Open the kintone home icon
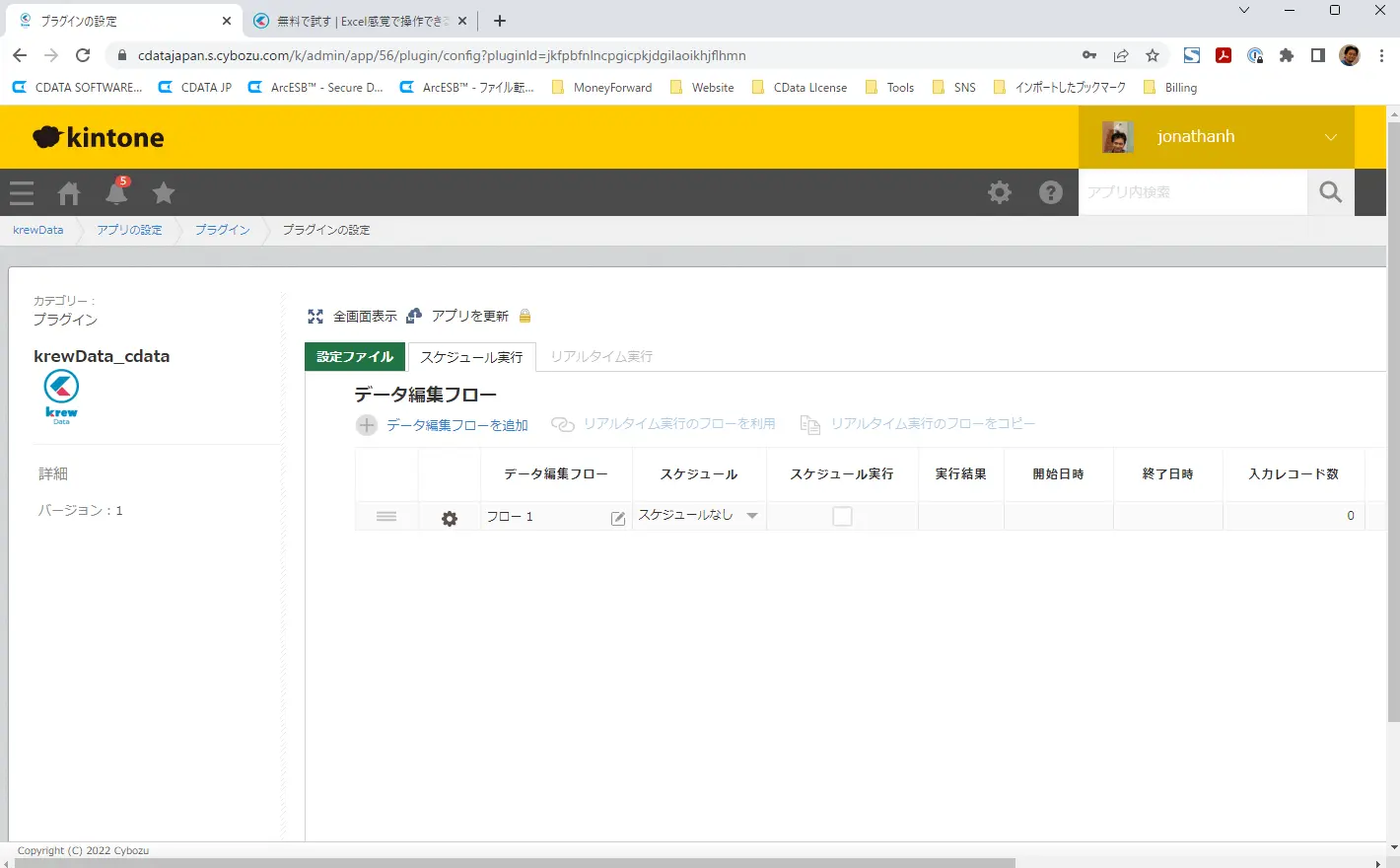 69,192
